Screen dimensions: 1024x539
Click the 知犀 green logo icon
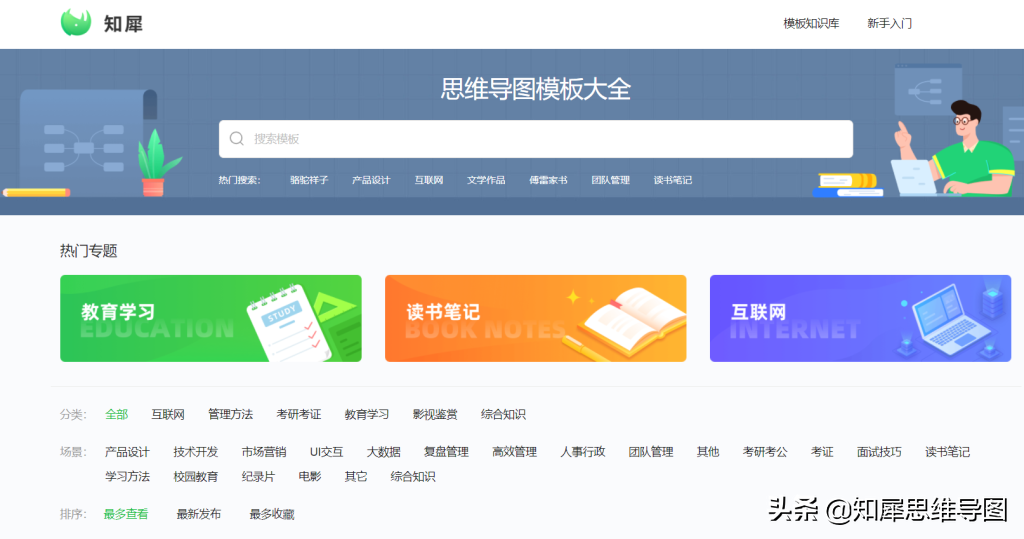click(76, 23)
